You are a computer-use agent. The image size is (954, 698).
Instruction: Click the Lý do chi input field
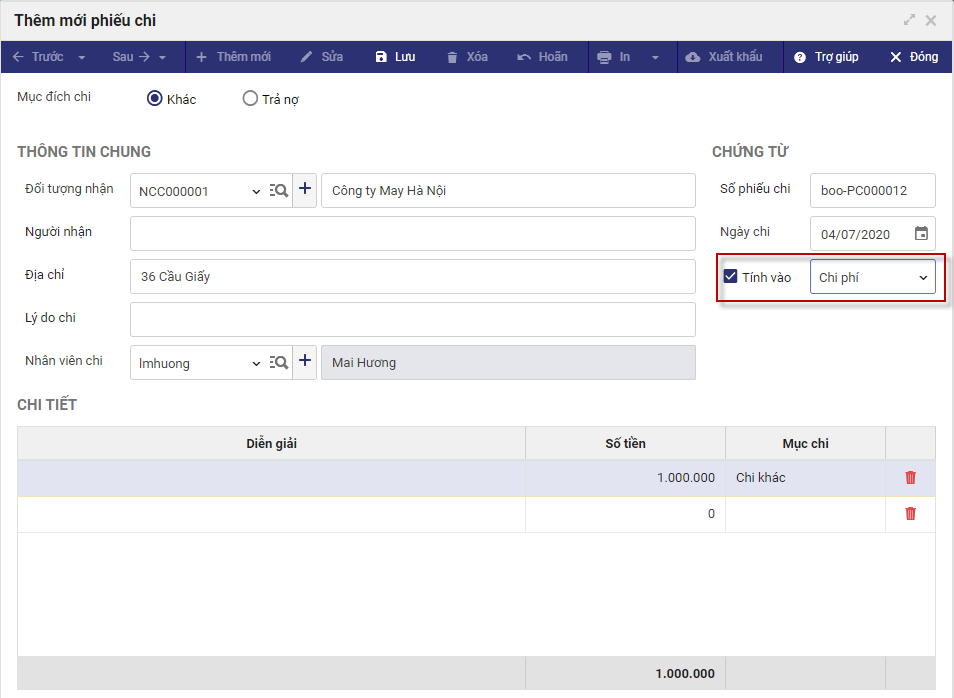(x=413, y=319)
